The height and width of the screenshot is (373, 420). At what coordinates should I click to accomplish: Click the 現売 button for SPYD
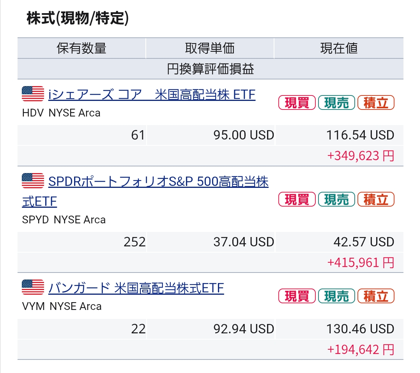336,199
